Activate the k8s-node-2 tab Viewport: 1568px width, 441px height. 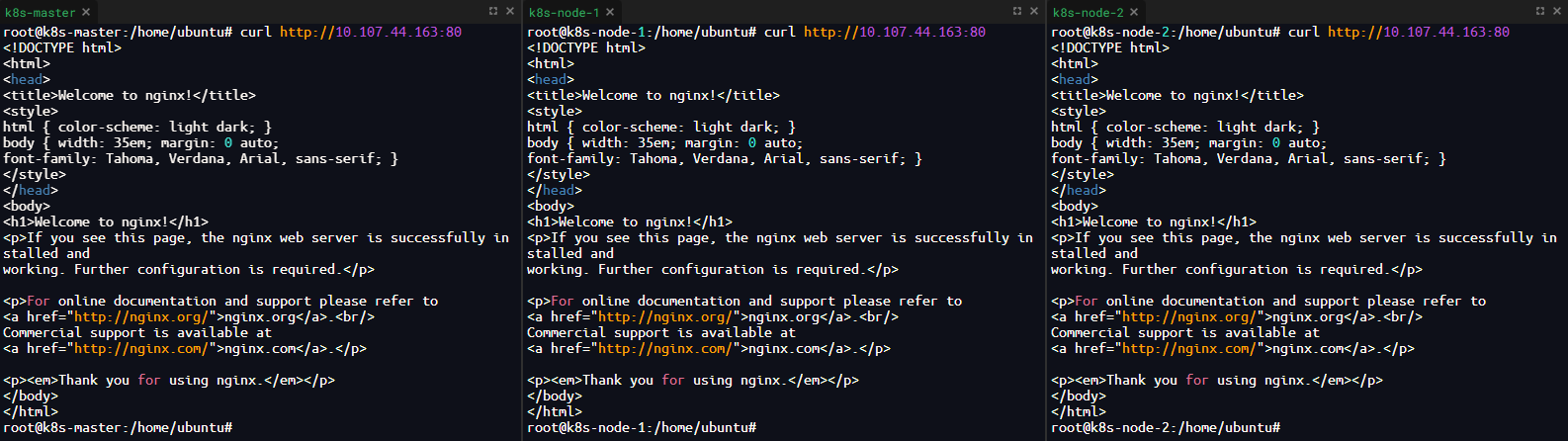click(x=1088, y=12)
